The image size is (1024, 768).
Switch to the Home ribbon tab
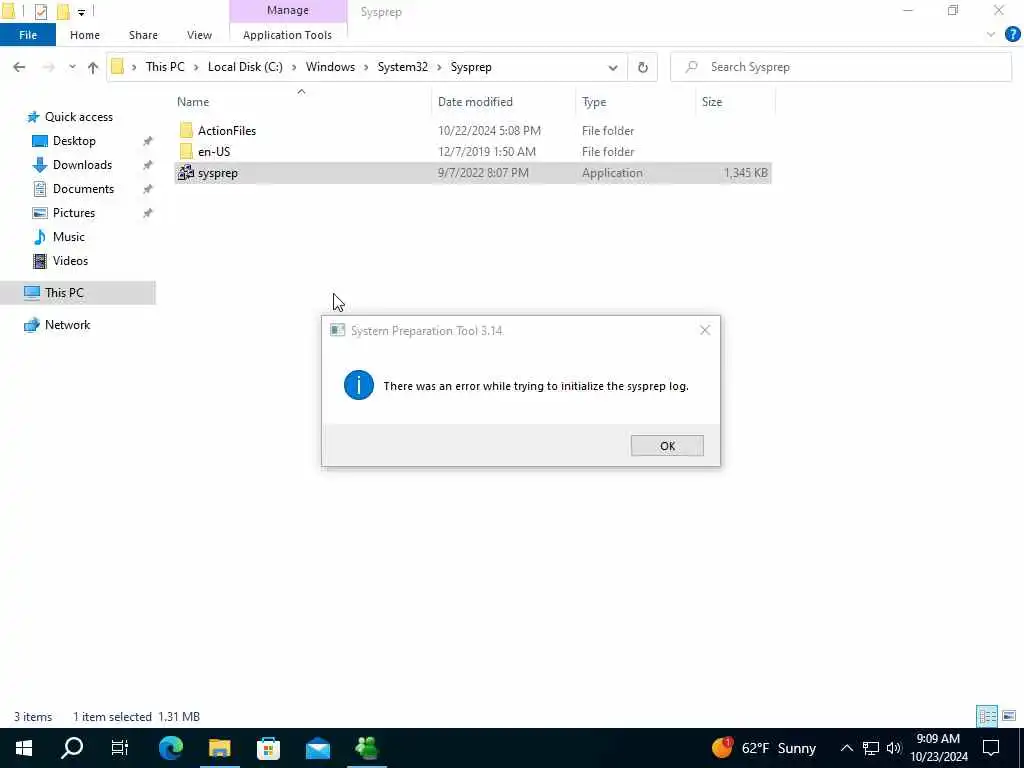[x=85, y=35]
